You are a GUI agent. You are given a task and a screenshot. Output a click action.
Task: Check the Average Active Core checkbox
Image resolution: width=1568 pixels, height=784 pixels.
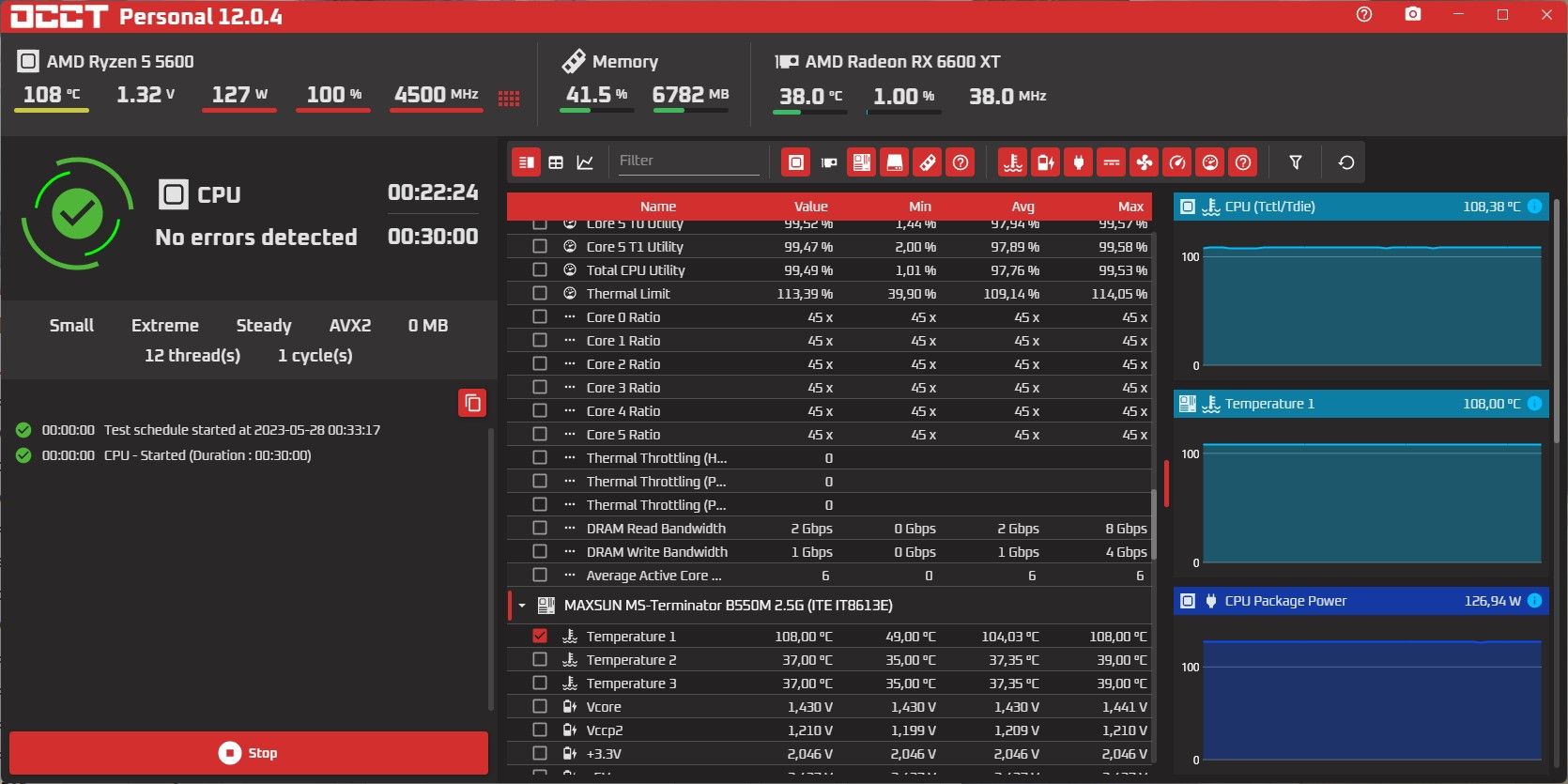pos(540,575)
